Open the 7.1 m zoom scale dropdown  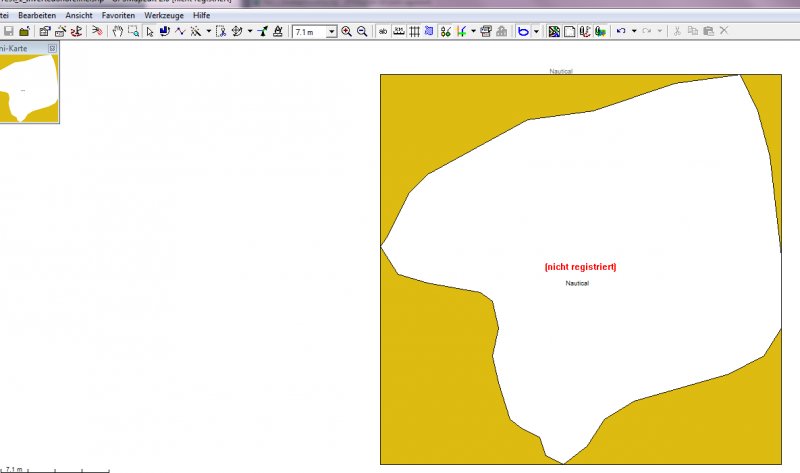pyautogui.click(x=331, y=32)
